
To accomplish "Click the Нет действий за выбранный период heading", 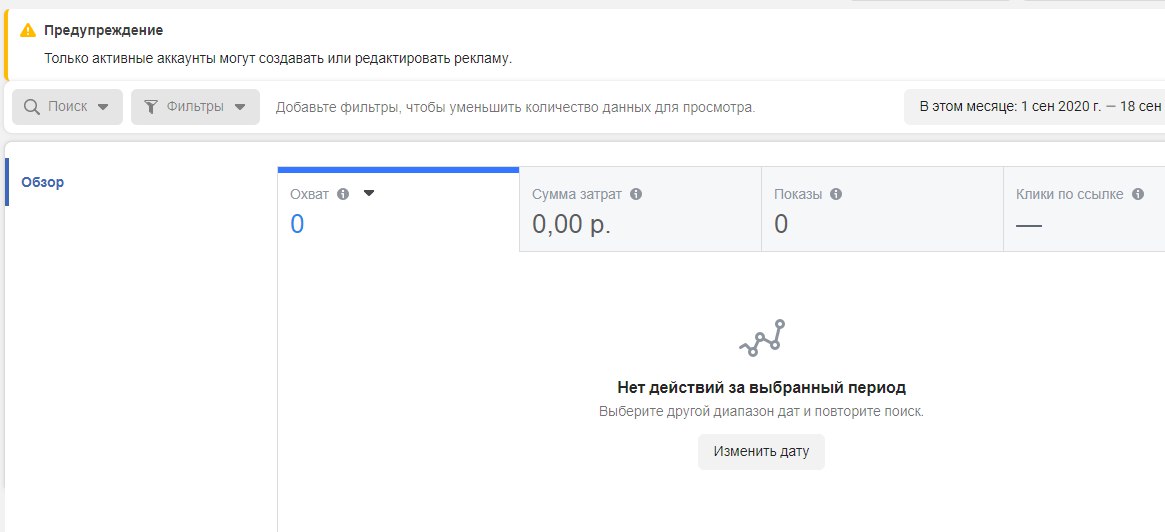I will (x=762, y=388).
